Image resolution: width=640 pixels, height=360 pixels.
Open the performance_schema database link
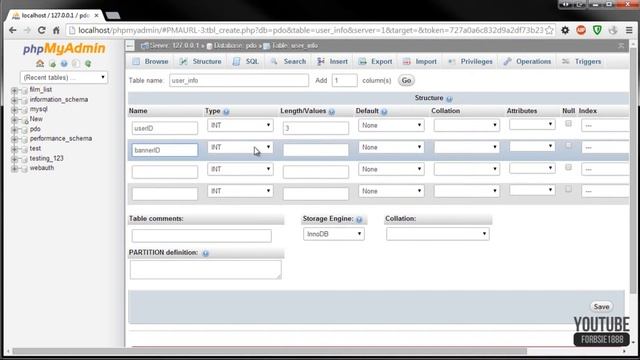click(x=61, y=139)
